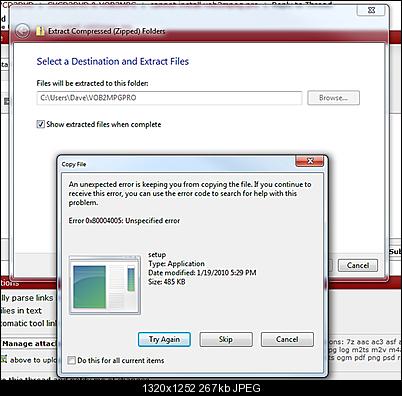Click the Error 0x80004005 message text
Viewport: 402px width, 396px height.
coord(124,221)
